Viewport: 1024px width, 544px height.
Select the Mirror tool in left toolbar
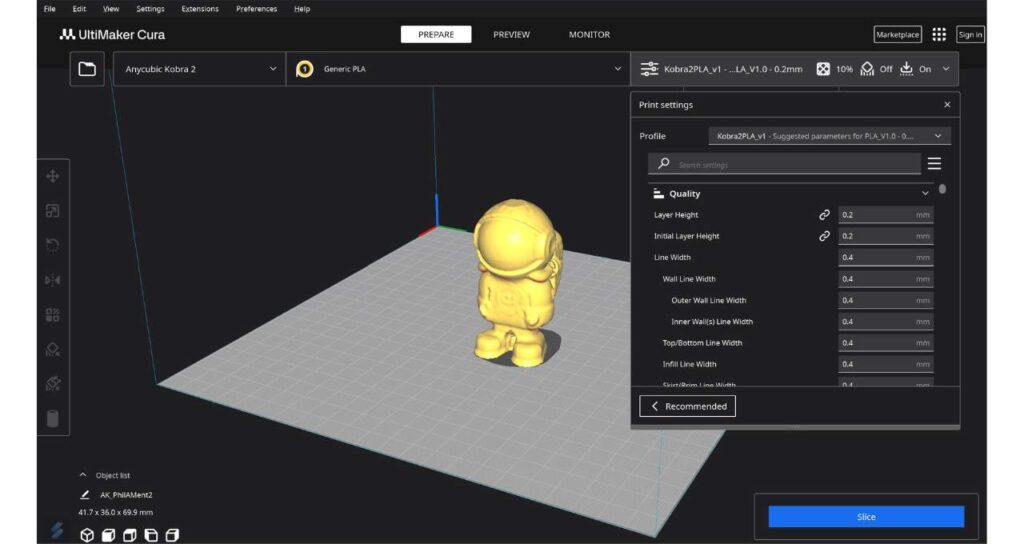pyautogui.click(x=53, y=280)
